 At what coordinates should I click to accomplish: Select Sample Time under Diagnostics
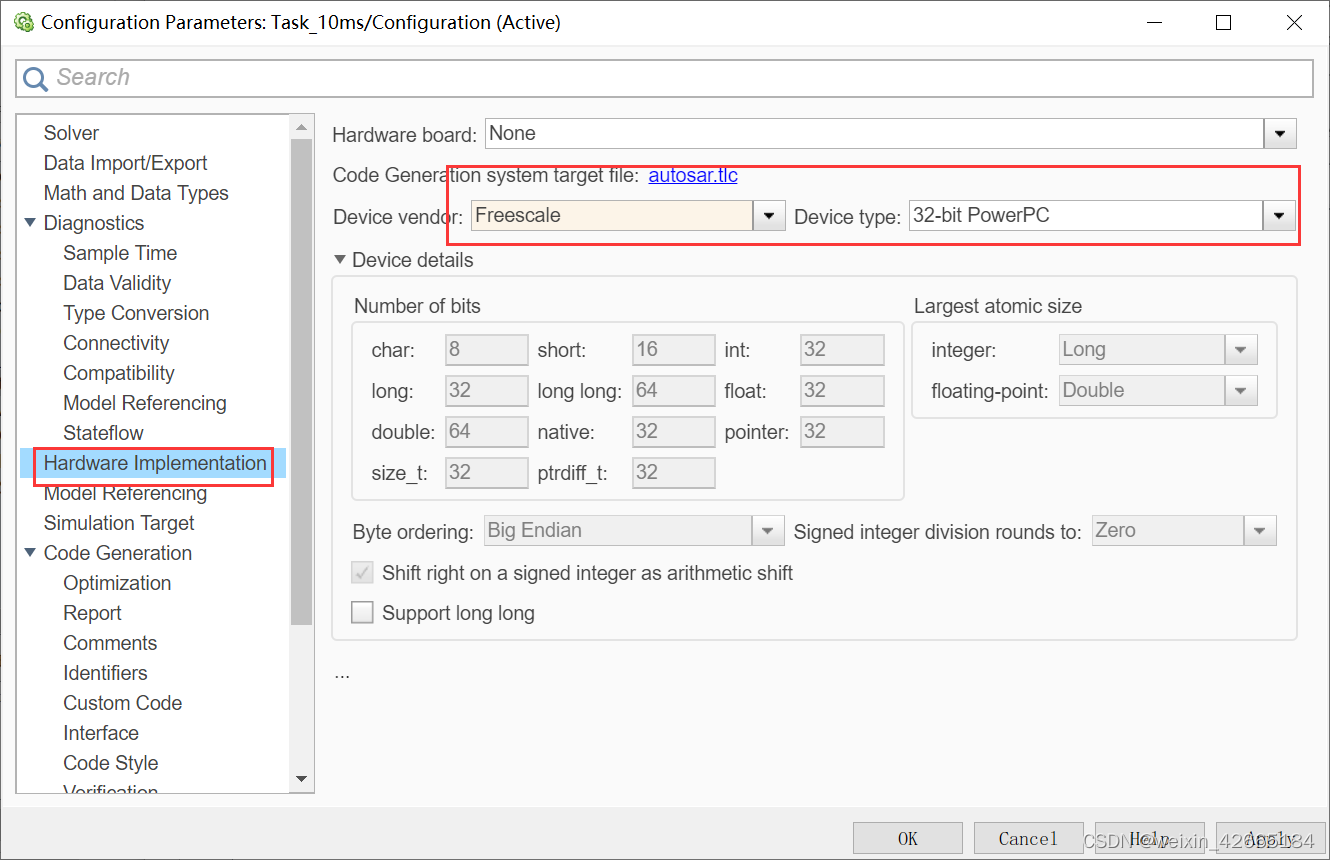pos(120,253)
